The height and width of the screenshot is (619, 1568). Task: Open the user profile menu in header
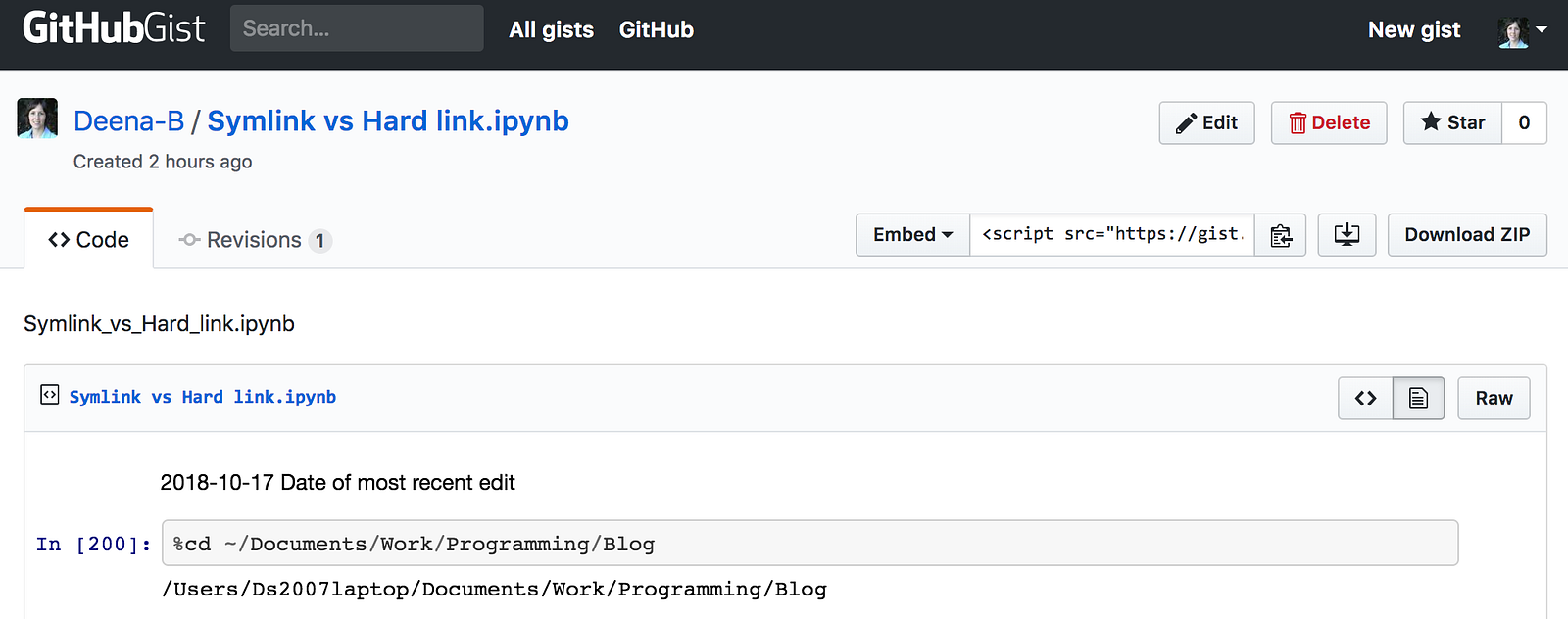pyautogui.click(x=1522, y=31)
